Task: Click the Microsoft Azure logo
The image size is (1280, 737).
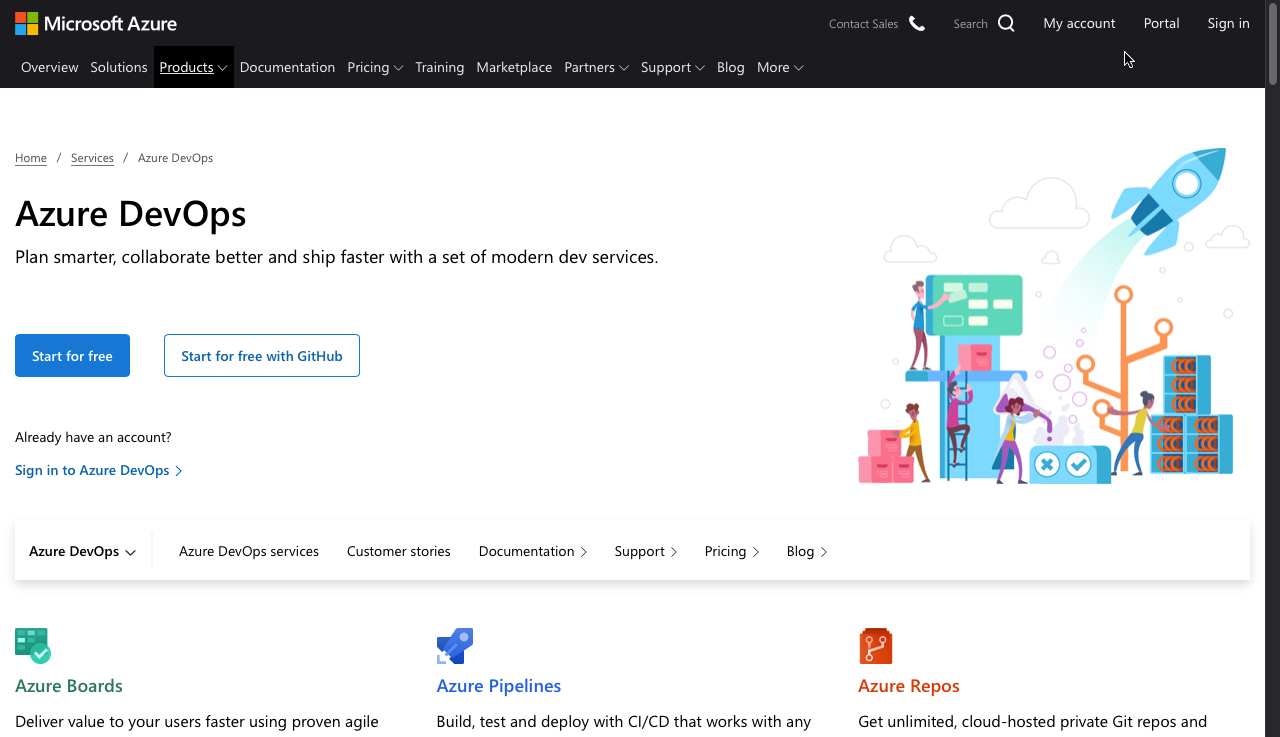Action: 96,23
